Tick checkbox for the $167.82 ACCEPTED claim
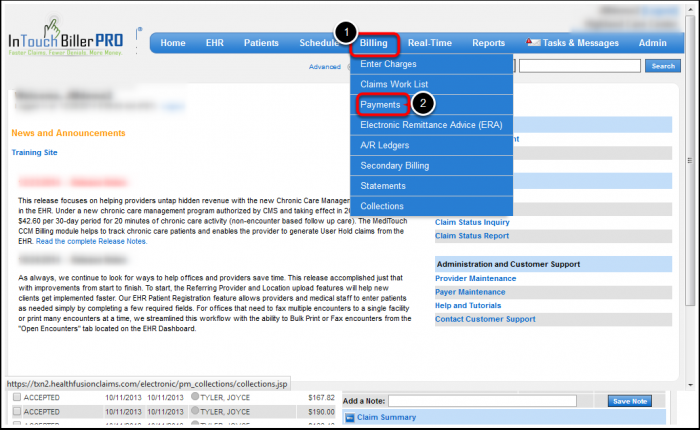This screenshot has height=430, width=700. 16,396
